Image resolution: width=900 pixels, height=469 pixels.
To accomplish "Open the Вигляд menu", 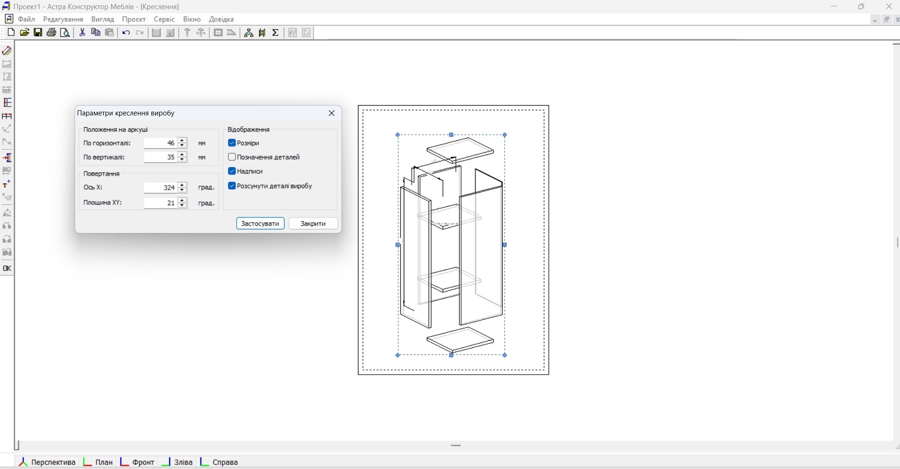I will (103, 19).
